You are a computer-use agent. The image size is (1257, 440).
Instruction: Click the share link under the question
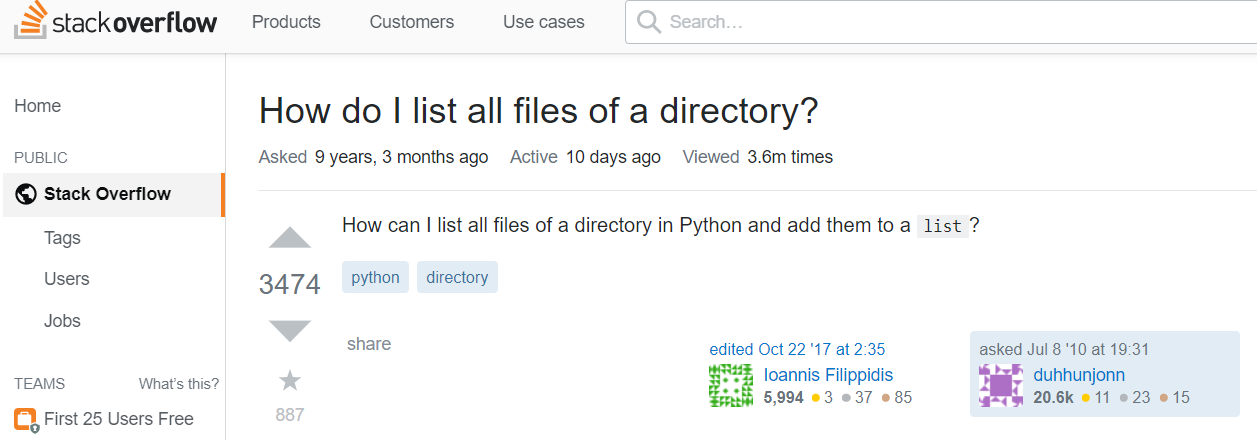pyautogui.click(x=368, y=344)
